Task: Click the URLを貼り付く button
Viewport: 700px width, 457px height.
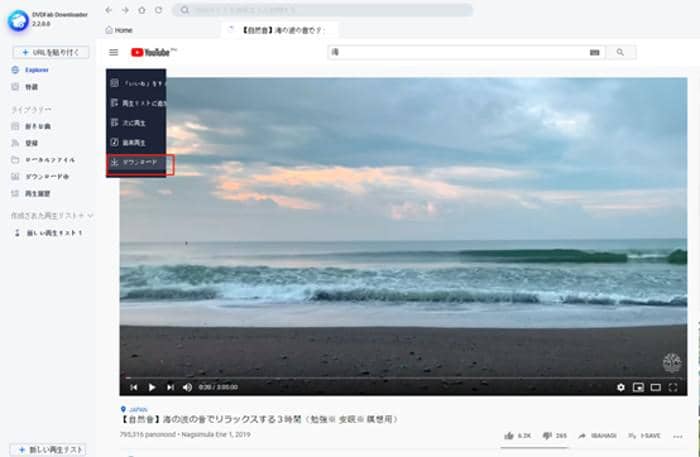Action: point(51,52)
